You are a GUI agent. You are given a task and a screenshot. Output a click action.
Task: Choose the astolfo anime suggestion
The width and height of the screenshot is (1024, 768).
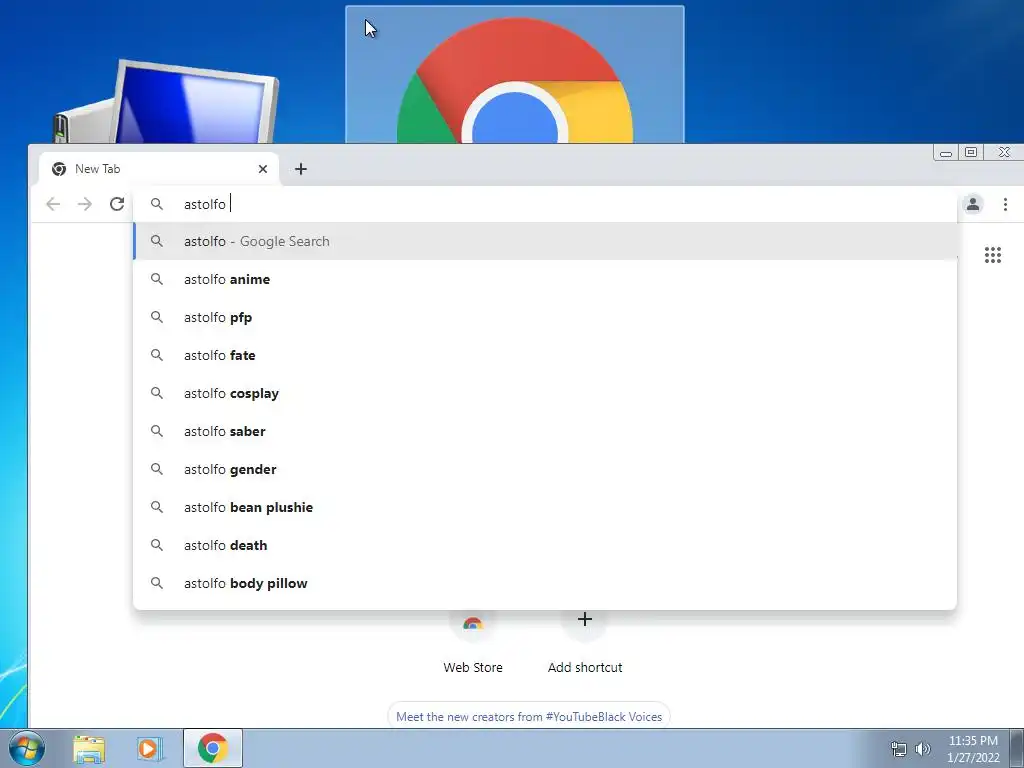click(x=545, y=280)
